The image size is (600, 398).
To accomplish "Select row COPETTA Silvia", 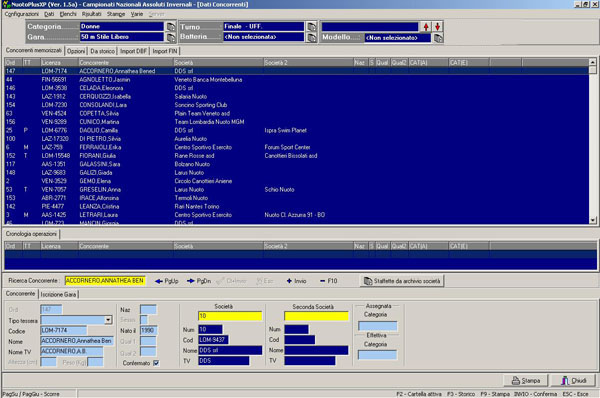I will tap(297, 113).
